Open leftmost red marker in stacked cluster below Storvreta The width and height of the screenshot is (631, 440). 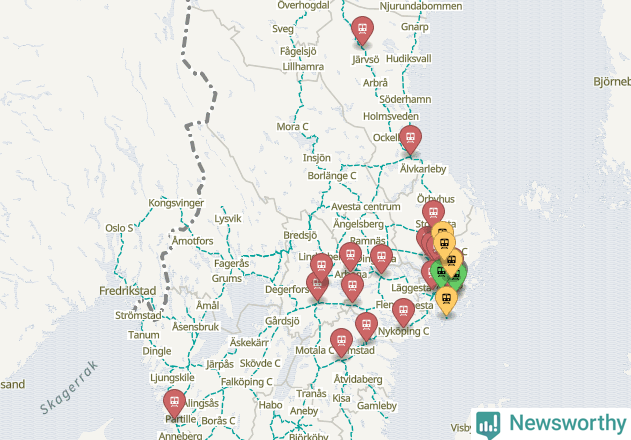click(421, 238)
